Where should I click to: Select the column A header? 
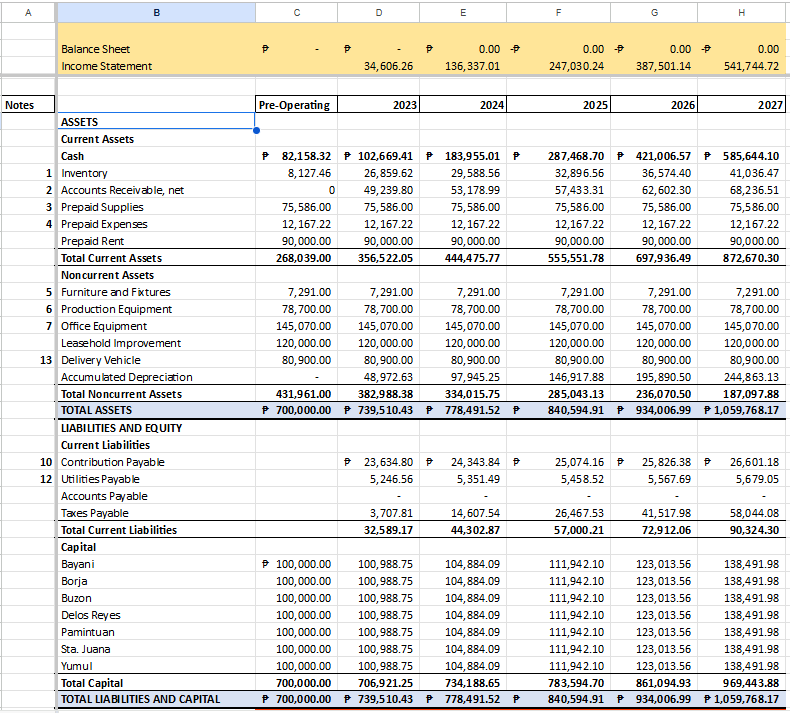[28, 12]
